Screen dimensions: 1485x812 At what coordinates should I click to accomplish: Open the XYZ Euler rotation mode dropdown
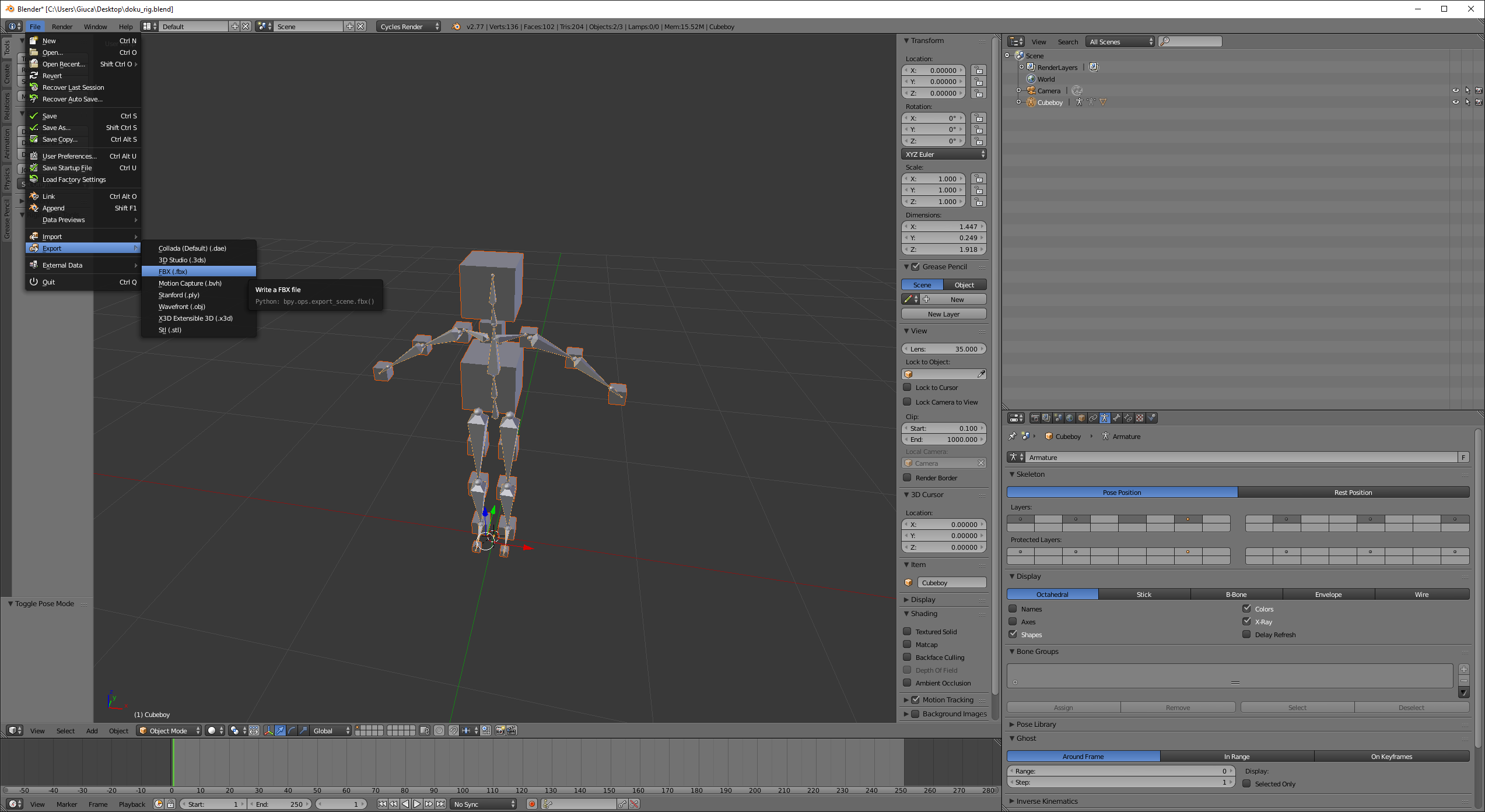(x=944, y=154)
